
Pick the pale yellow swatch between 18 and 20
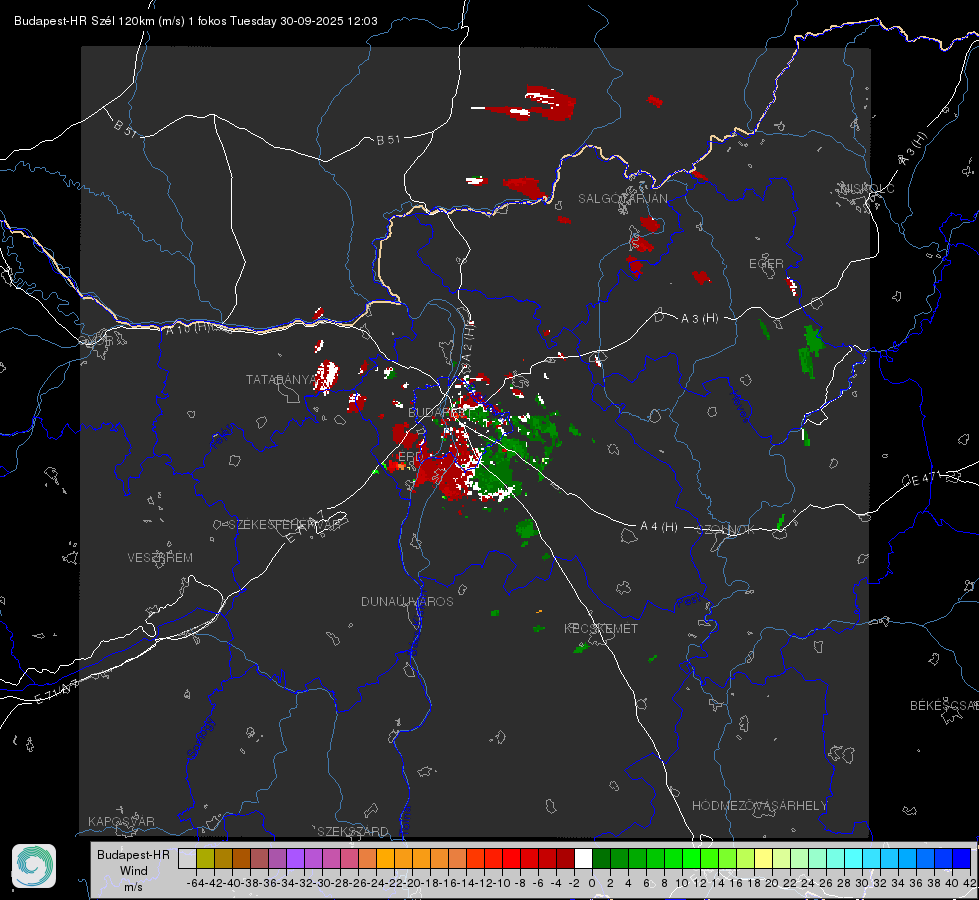[763, 858]
